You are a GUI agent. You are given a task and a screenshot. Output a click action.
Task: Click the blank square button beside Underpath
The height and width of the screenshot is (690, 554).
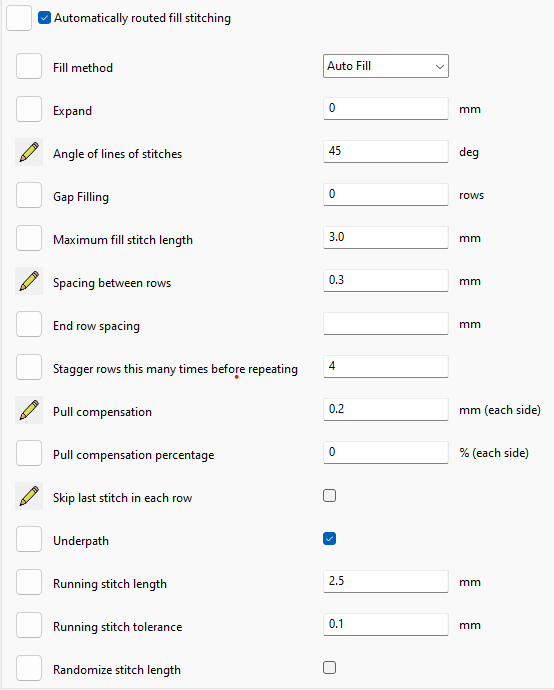(x=29, y=539)
